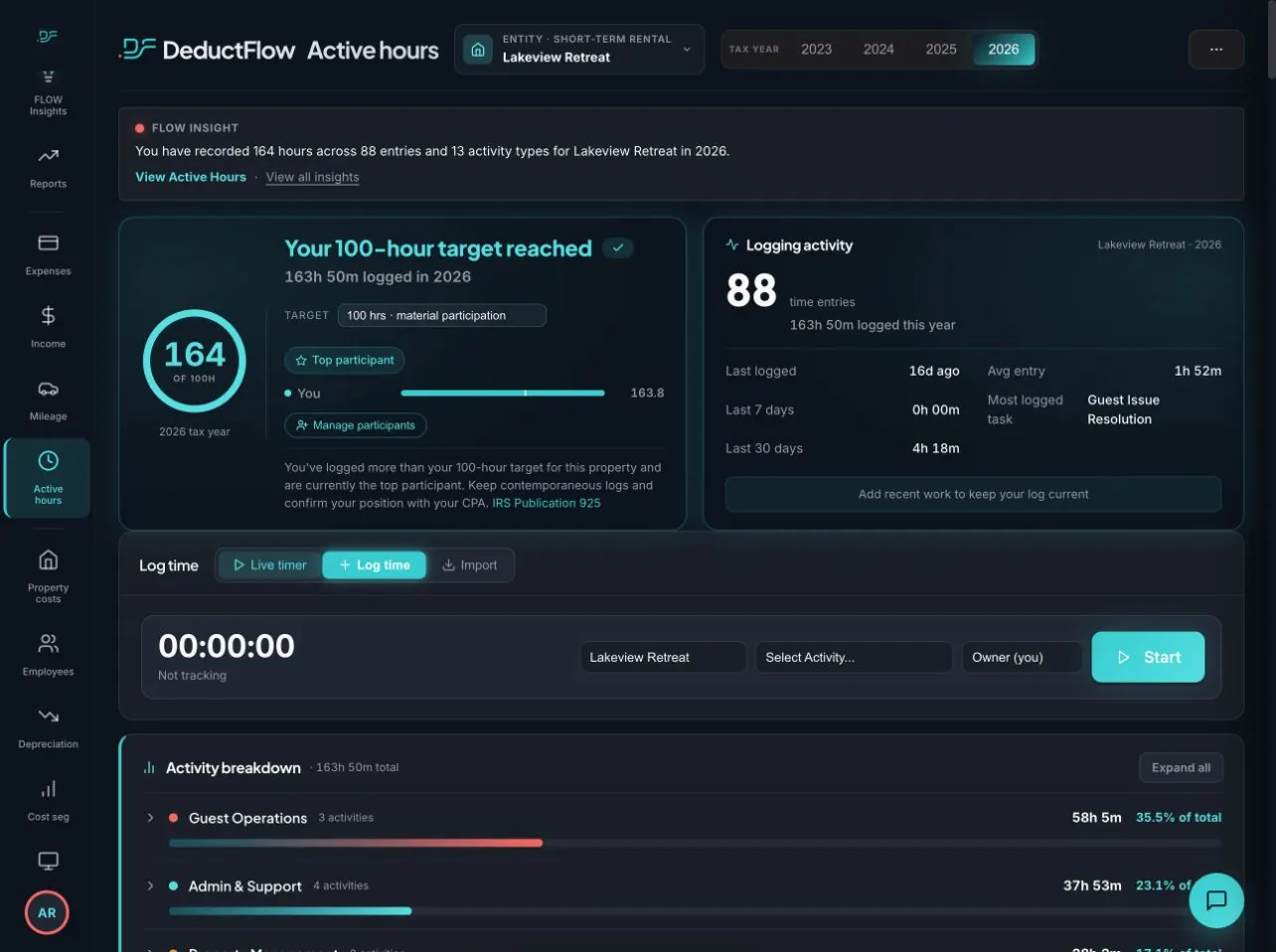Click the Admin & Support progress bar
This screenshot has height=952, width=1276.
695,910
